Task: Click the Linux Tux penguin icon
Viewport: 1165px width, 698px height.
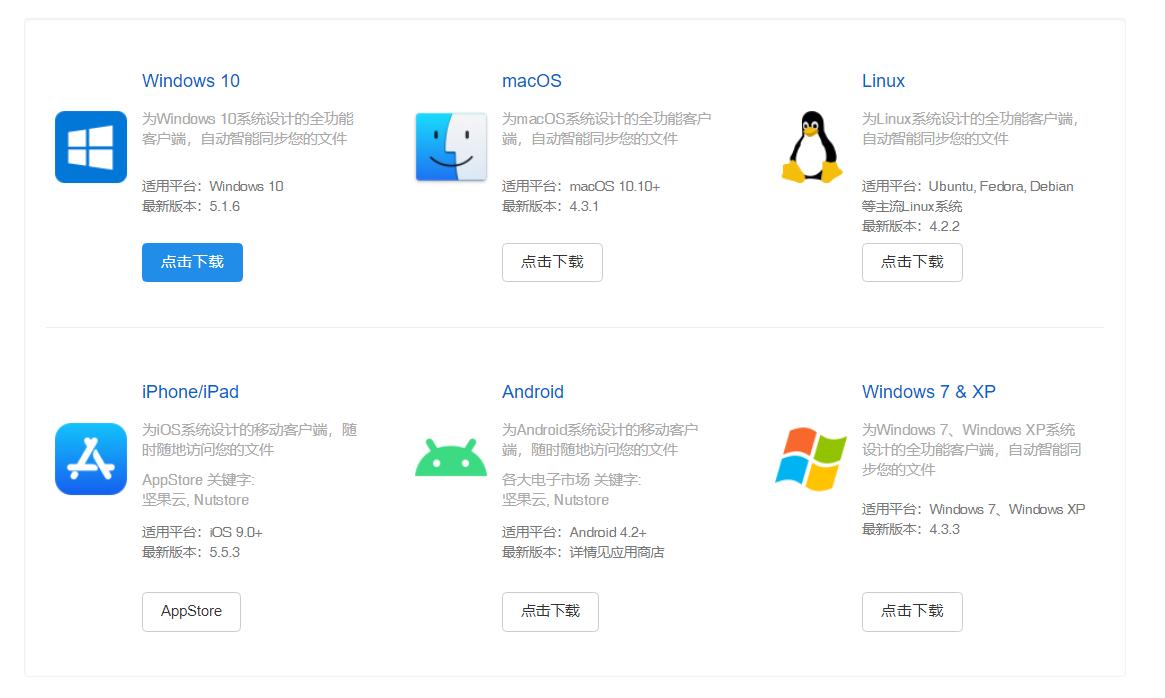Action: pos(811,146)
